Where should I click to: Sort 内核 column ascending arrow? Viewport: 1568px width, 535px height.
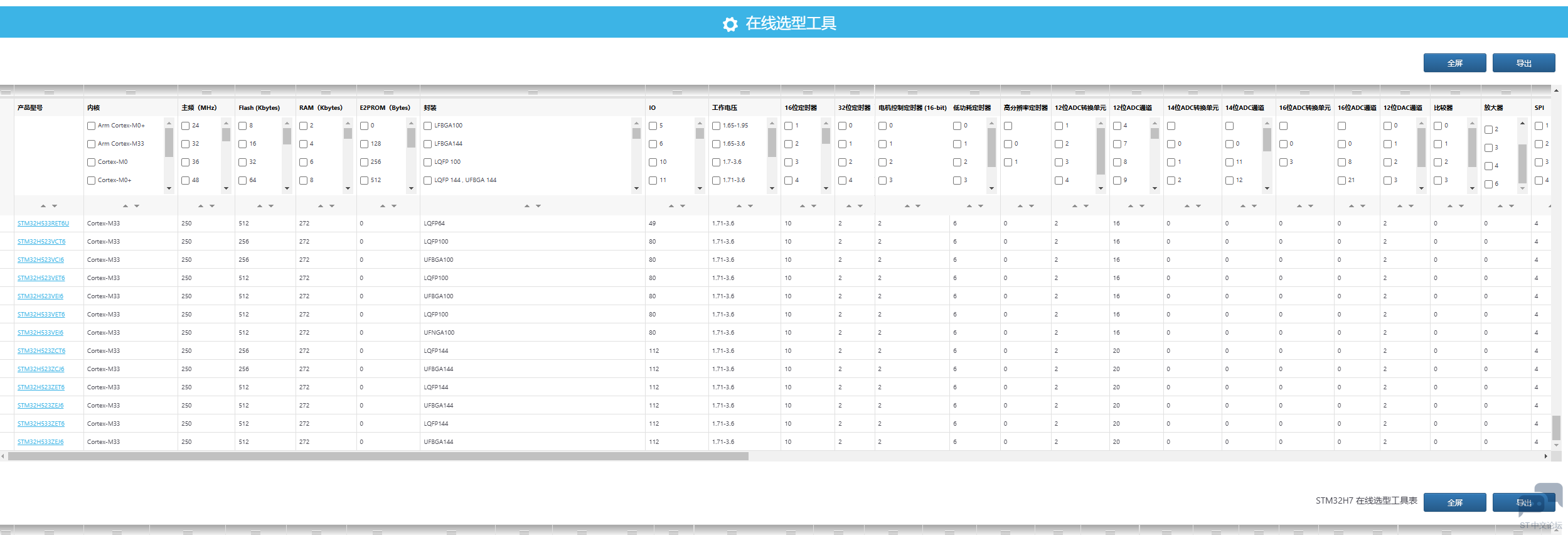point(125,206)
